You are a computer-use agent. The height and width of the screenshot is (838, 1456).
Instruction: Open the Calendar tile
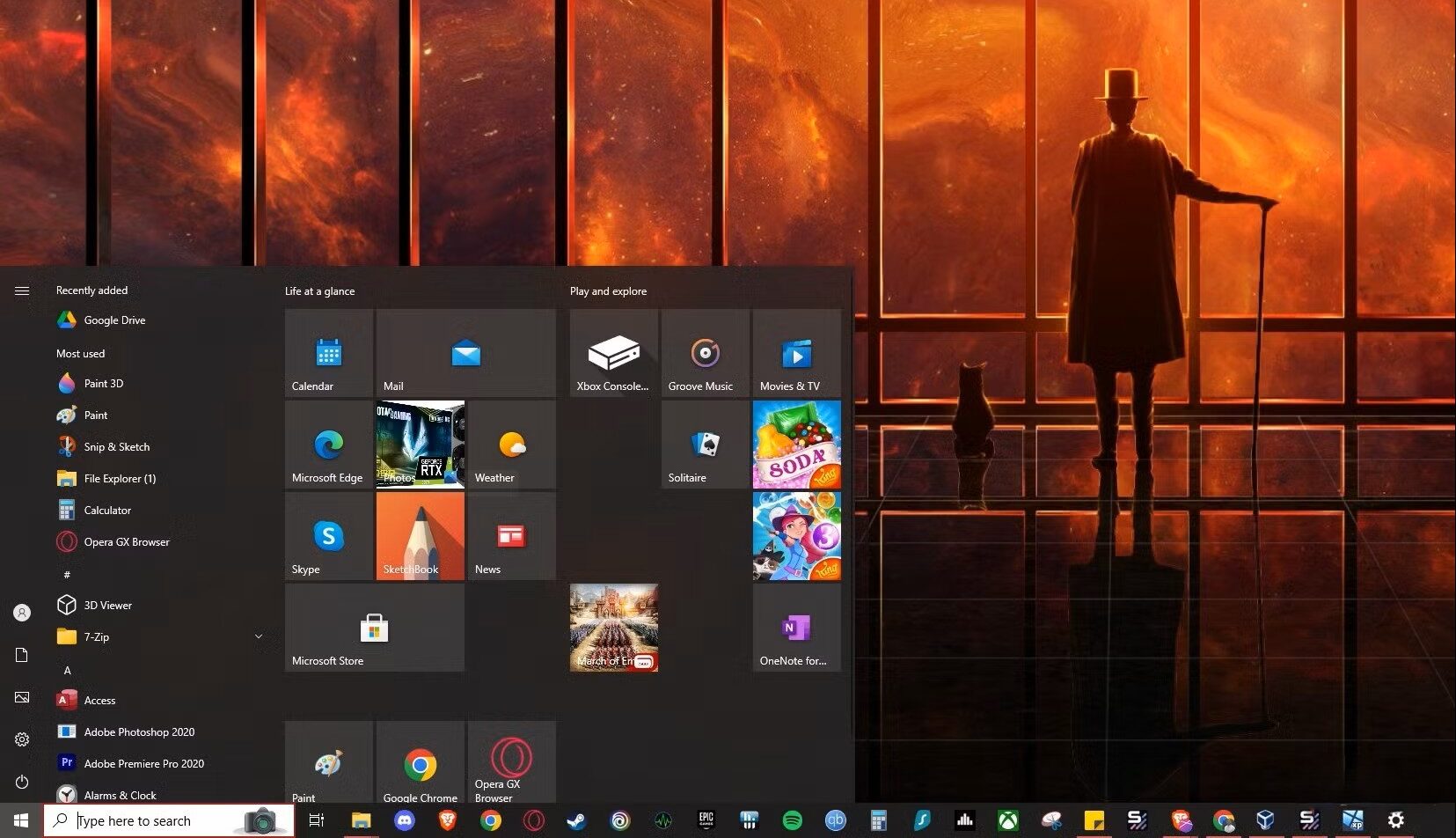point(328,353)
